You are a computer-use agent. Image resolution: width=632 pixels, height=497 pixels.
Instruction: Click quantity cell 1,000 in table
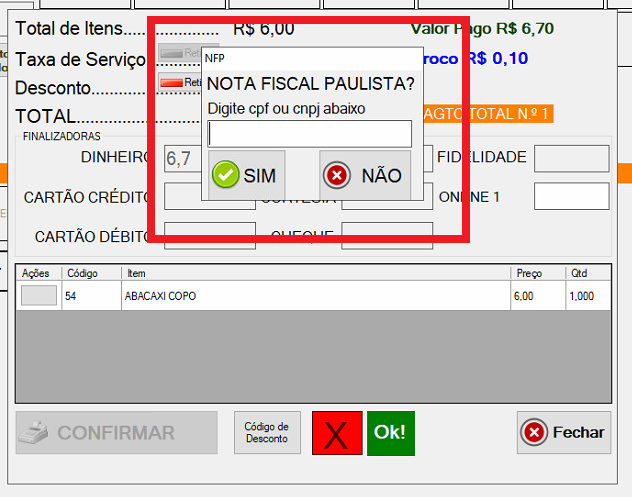tap(588, 296)
